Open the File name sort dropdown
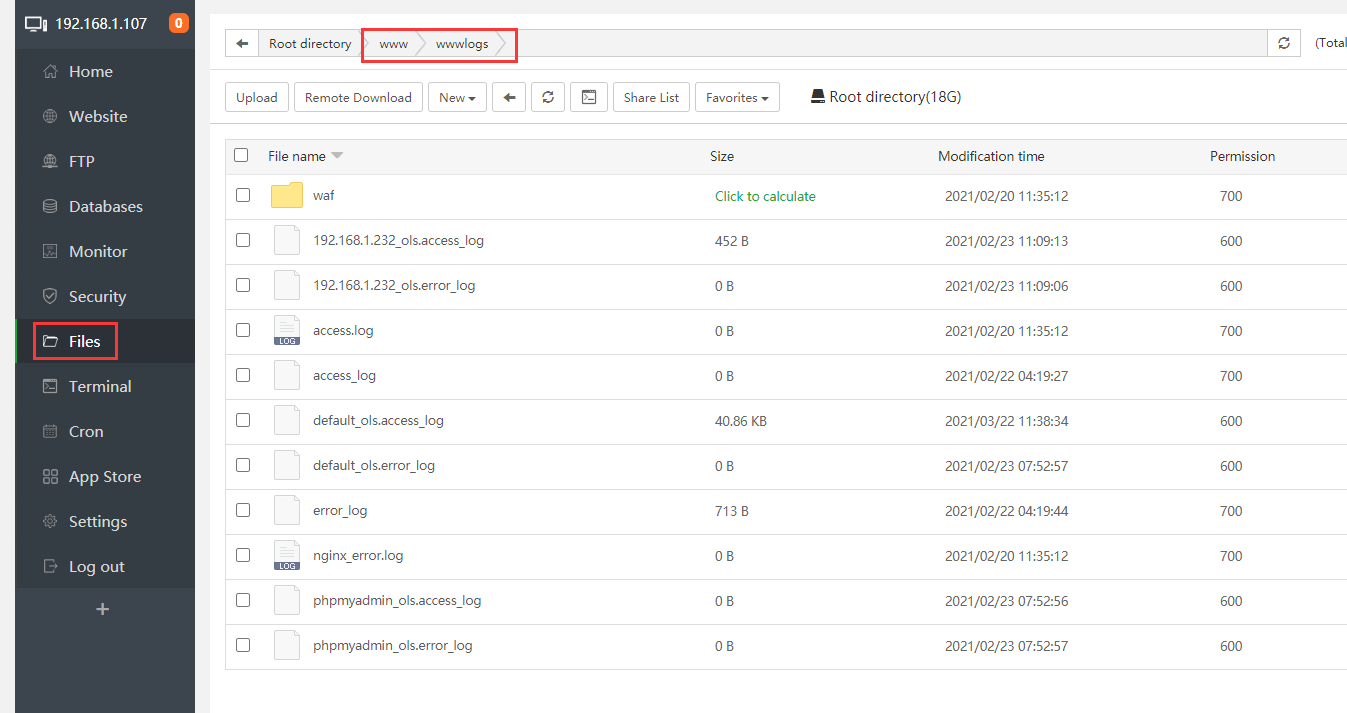The width and height of the screenshot is (1347, 713). (x=337, y=155)
